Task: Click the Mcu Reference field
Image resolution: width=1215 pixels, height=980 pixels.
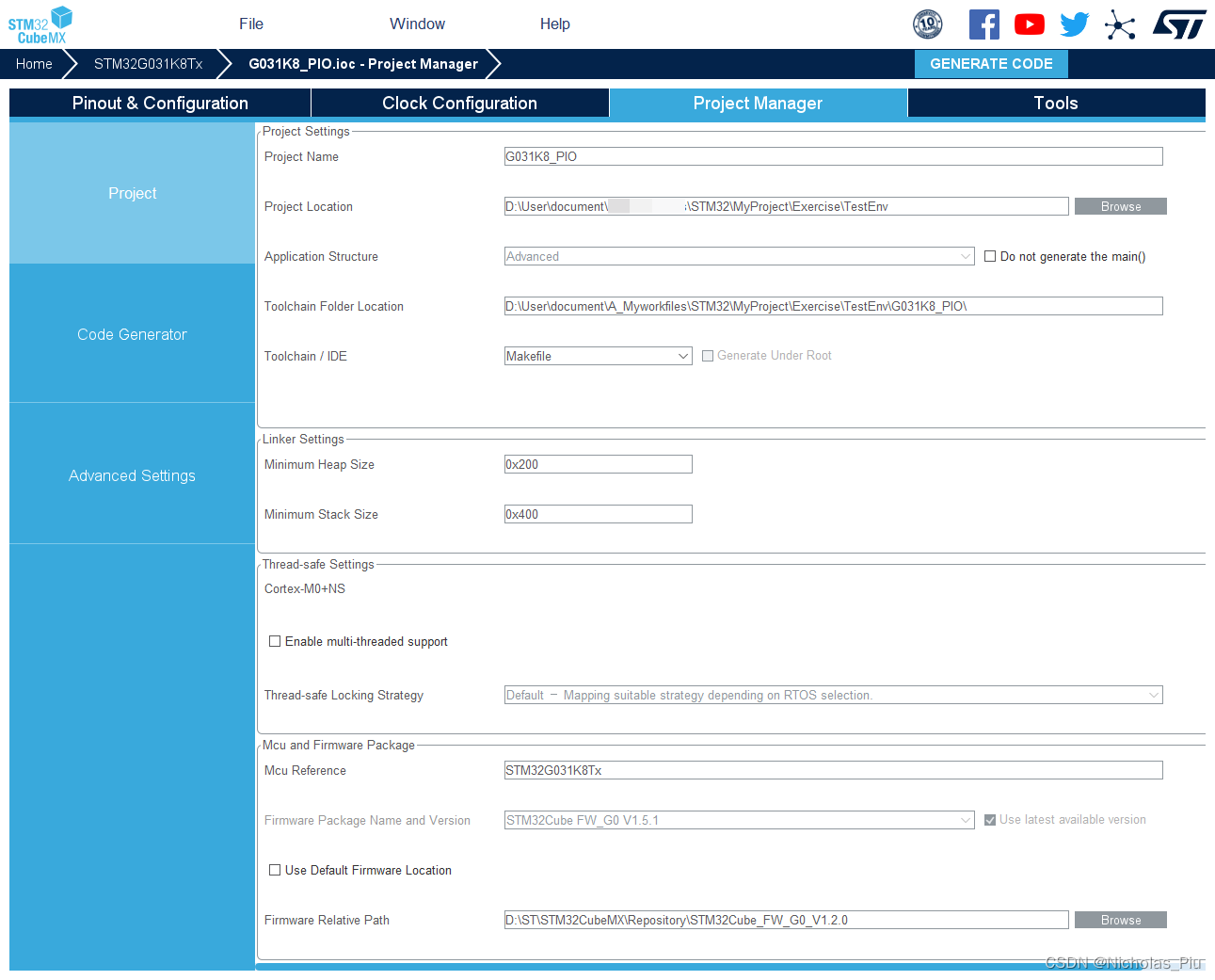Action: point(834,770)
